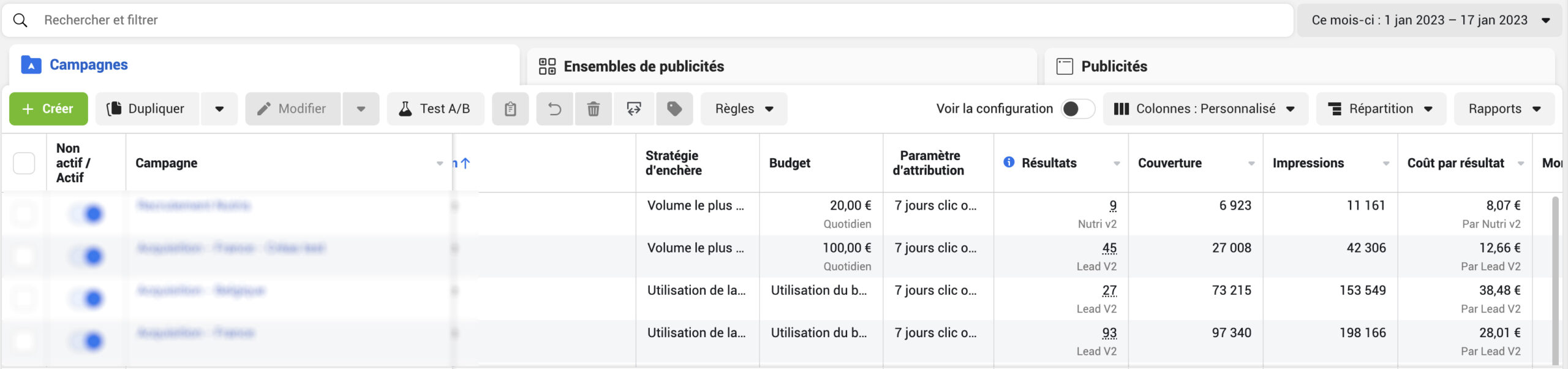
Task: Open Campagne column header menu arrow
Action: pos(440,164)
